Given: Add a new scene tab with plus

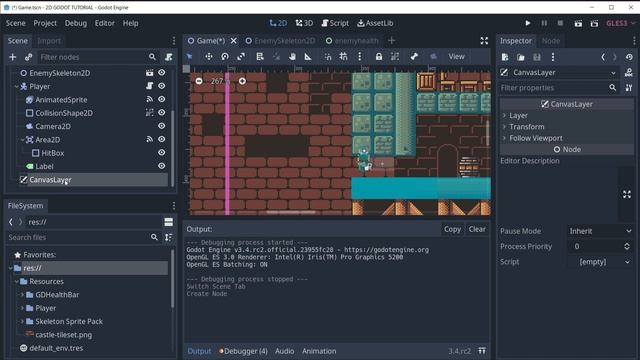Looking at the screenshot, I should (x=391, y=40).
